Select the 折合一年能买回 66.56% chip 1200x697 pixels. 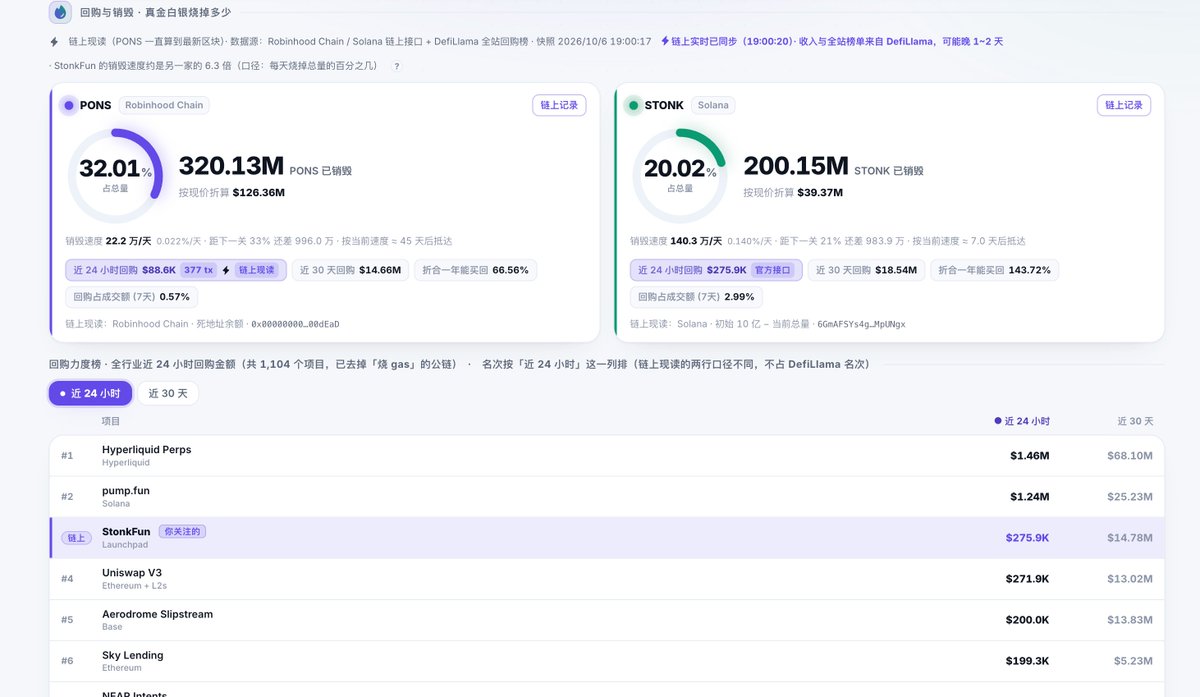pyautogui.click(x=475, y=270)
